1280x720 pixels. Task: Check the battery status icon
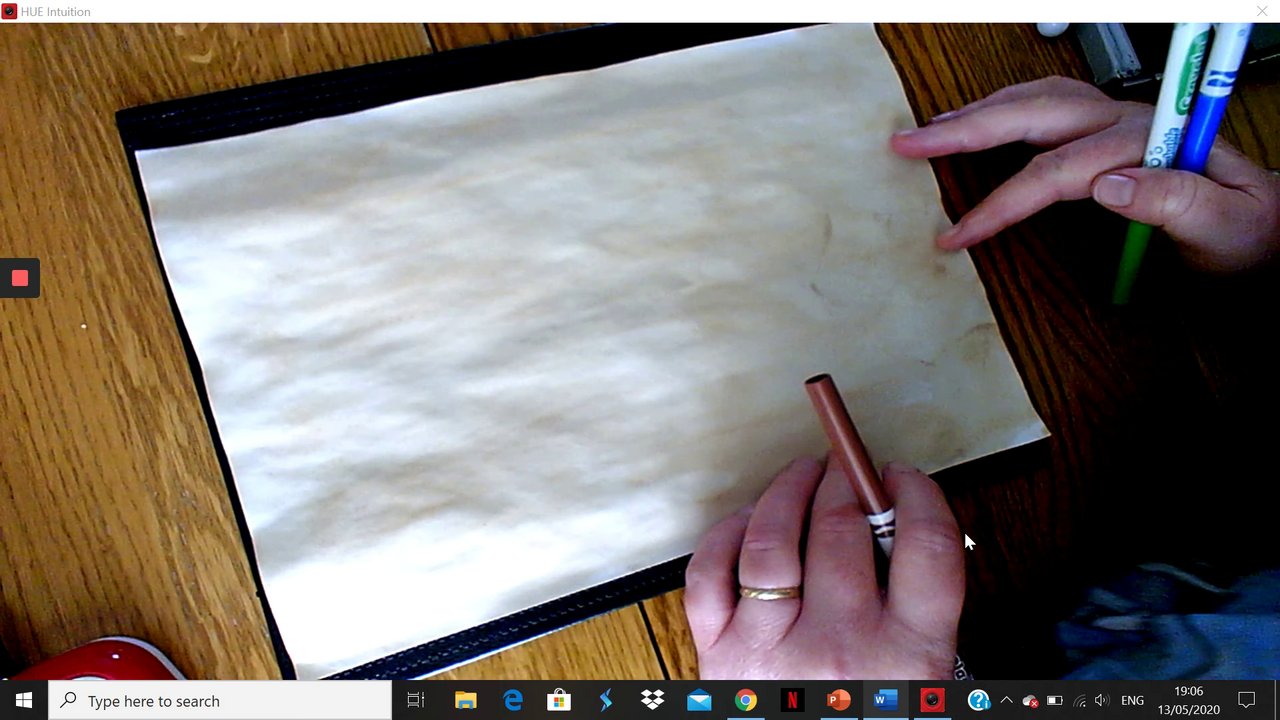[1054, 701]
